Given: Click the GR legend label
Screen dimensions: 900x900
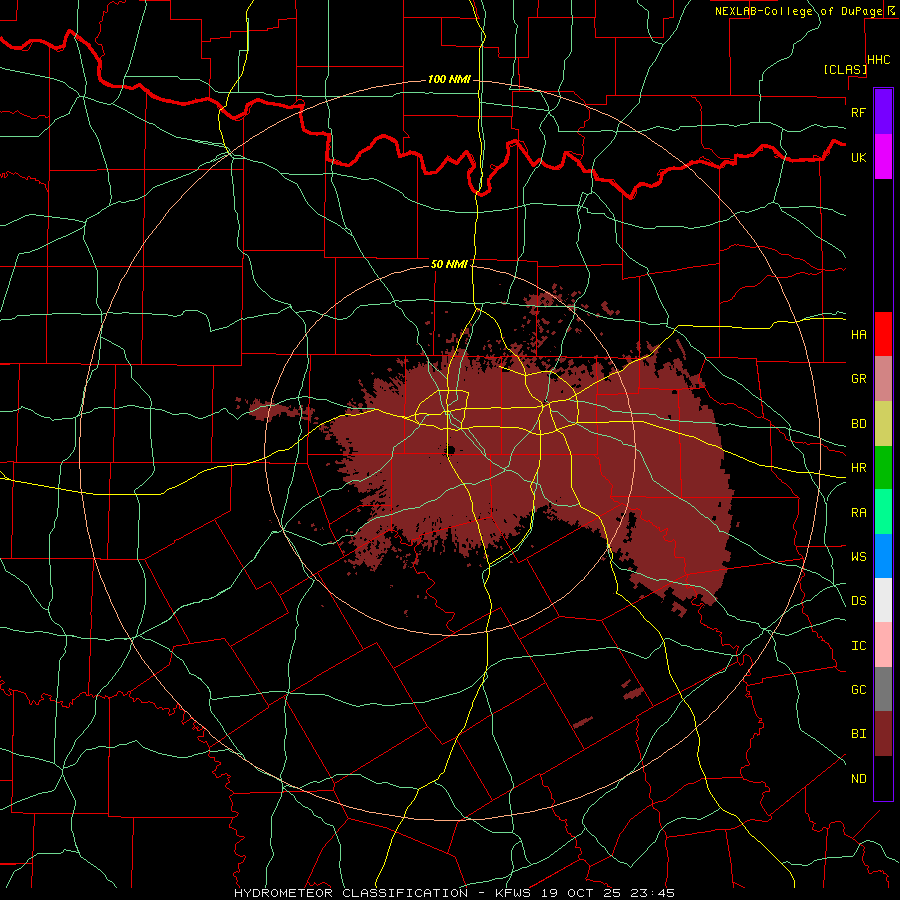Looking at the screenshot, I should point(858,379).
